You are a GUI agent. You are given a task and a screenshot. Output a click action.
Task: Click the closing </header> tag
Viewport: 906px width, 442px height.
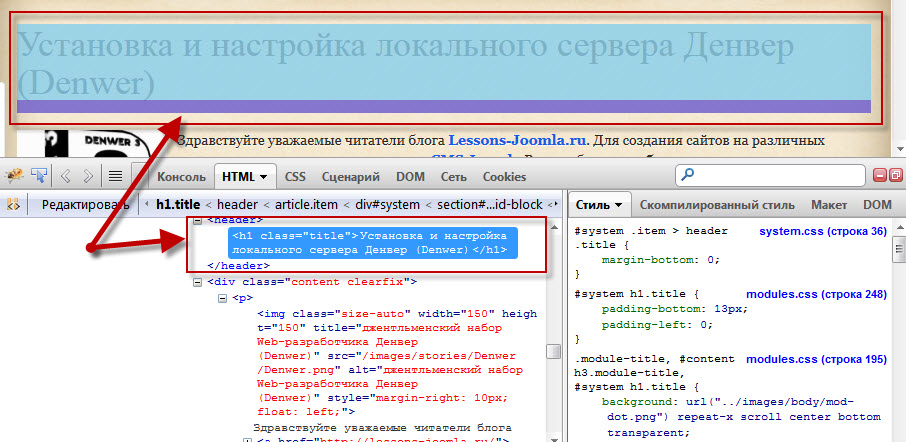pyautogui.click(x=238, y=266)
